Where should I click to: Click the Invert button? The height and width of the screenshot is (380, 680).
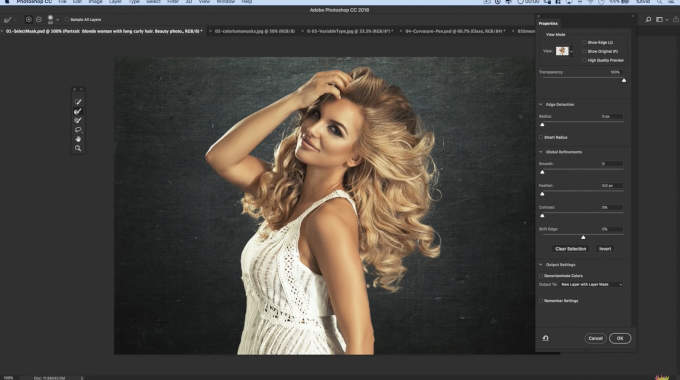tap(605, 249)
